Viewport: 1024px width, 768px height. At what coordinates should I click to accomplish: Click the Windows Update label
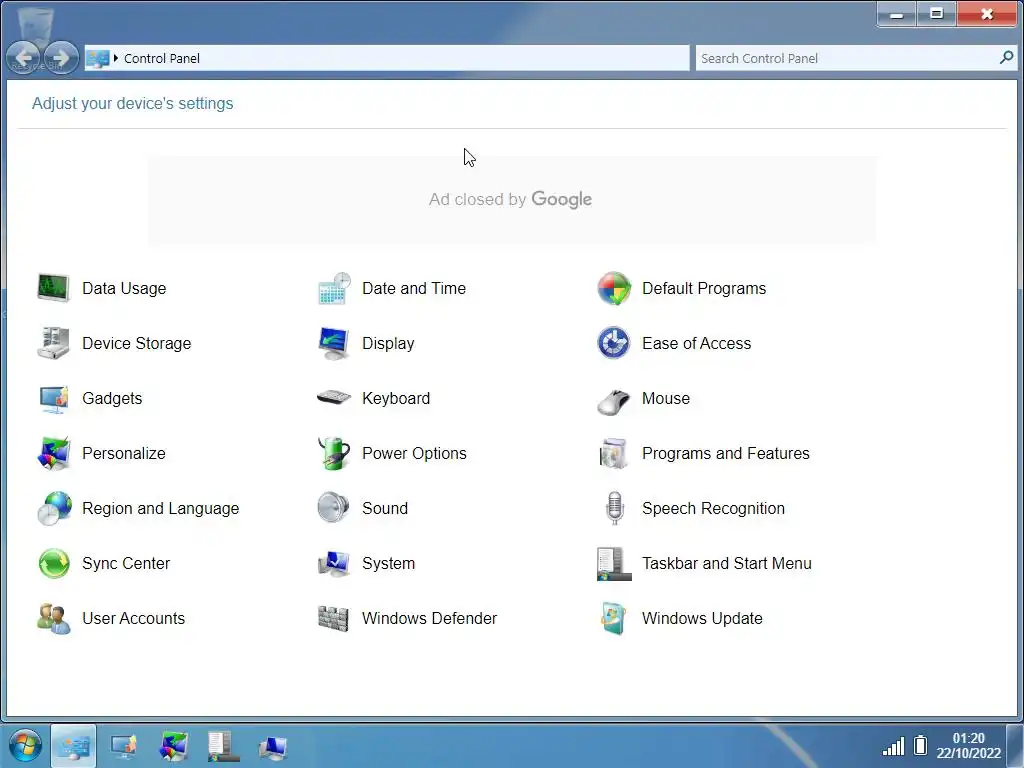pyautogui.click(x=702, y=618)
